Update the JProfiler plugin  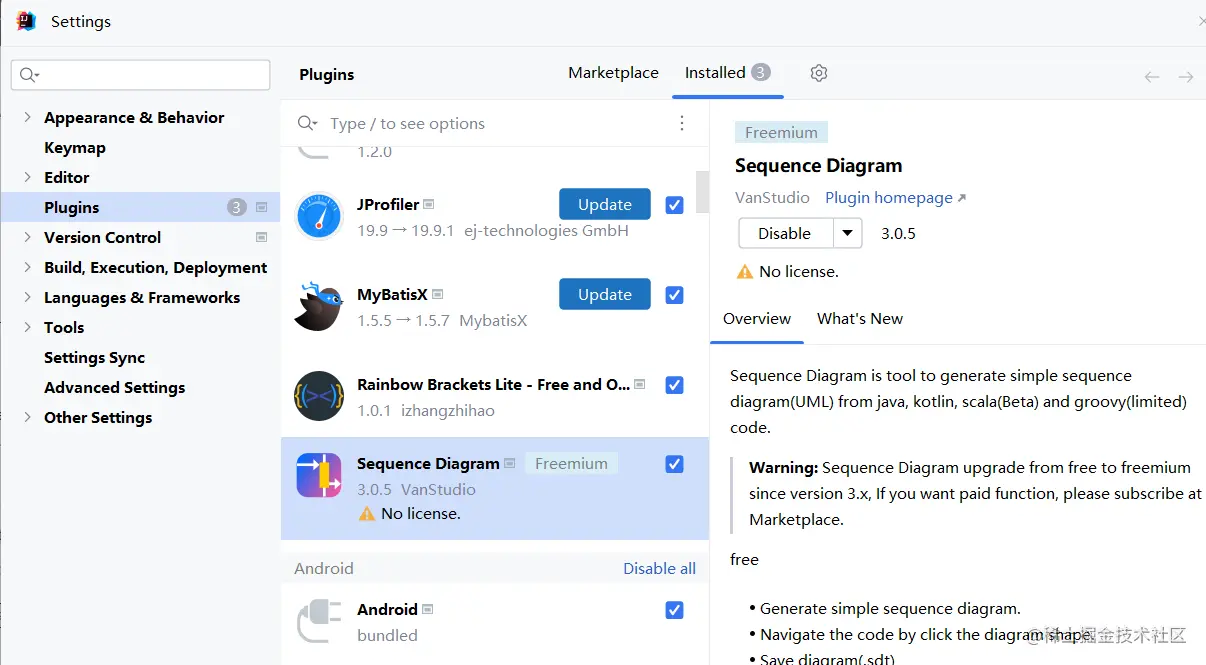pyautogui.click(x=605, y=204)
